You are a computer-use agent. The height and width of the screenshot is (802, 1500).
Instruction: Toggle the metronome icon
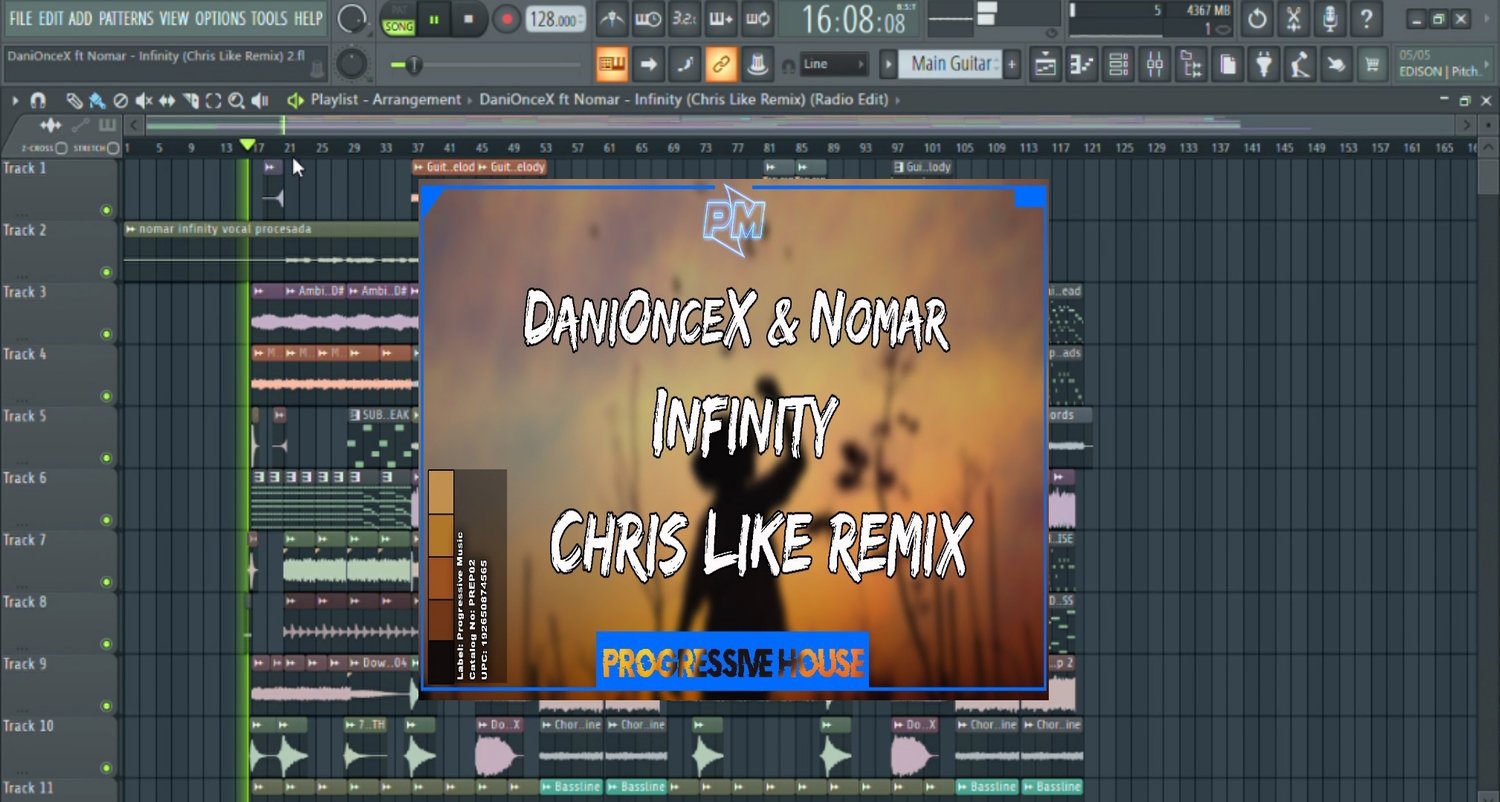pos(612,18)
